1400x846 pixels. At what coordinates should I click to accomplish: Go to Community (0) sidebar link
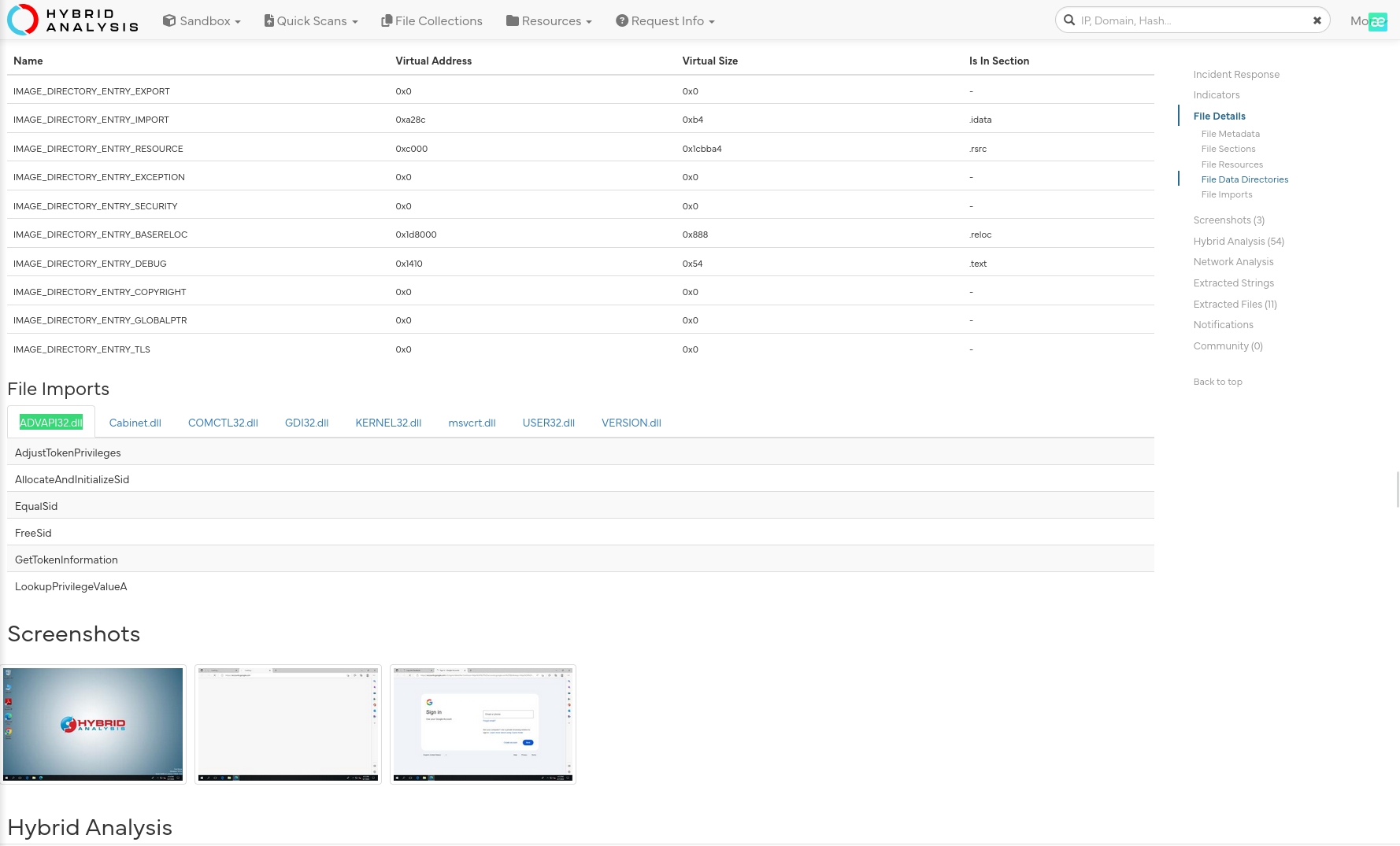pyautogui.click(x=1228, y=346)
